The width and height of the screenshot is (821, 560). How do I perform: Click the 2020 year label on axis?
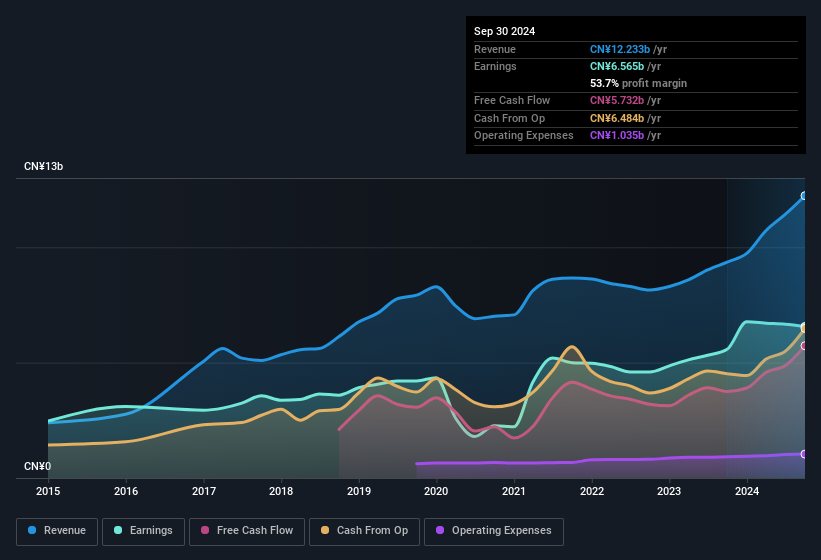point(436,491)
